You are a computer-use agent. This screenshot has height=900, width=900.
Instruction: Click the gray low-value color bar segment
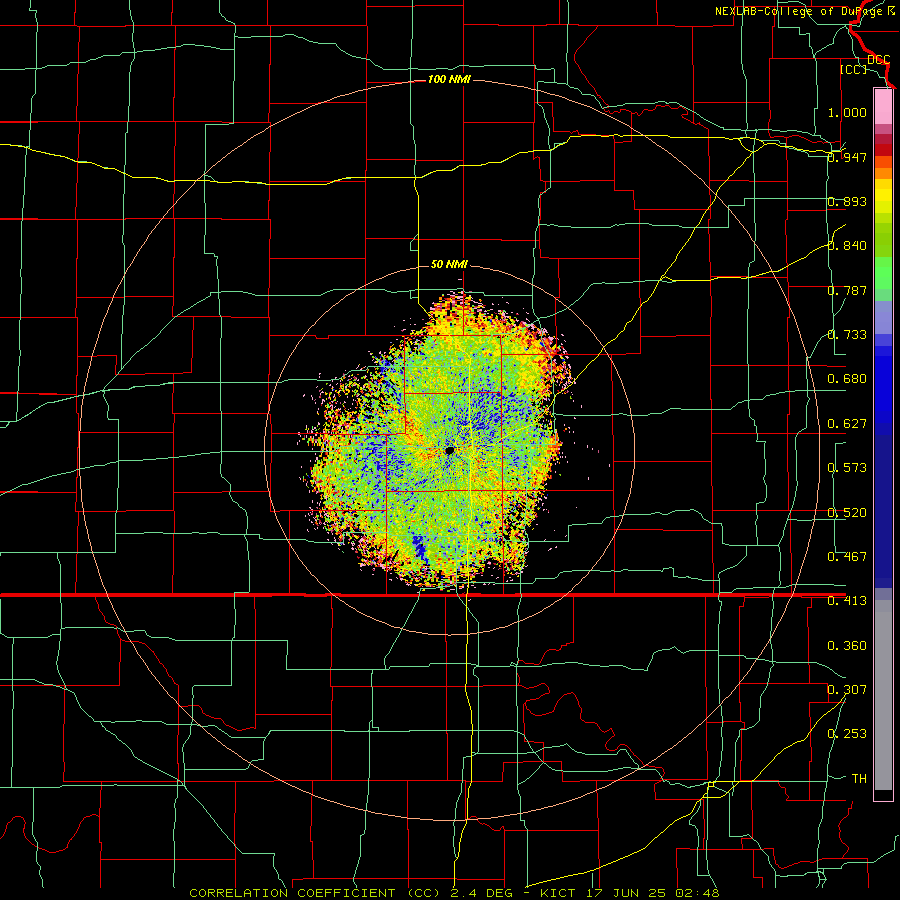click(x=883, y=695)
